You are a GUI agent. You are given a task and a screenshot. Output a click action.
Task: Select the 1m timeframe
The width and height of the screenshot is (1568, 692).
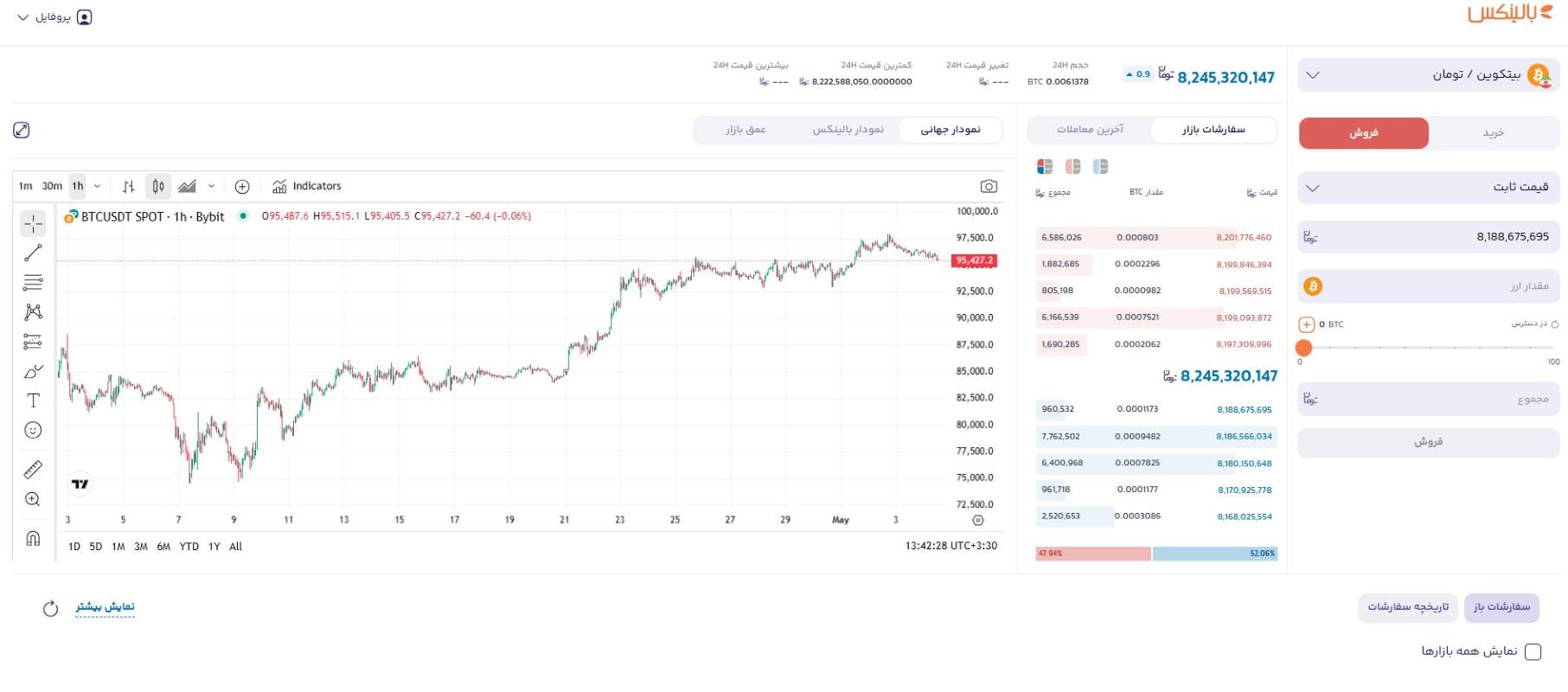click(26, 186)
